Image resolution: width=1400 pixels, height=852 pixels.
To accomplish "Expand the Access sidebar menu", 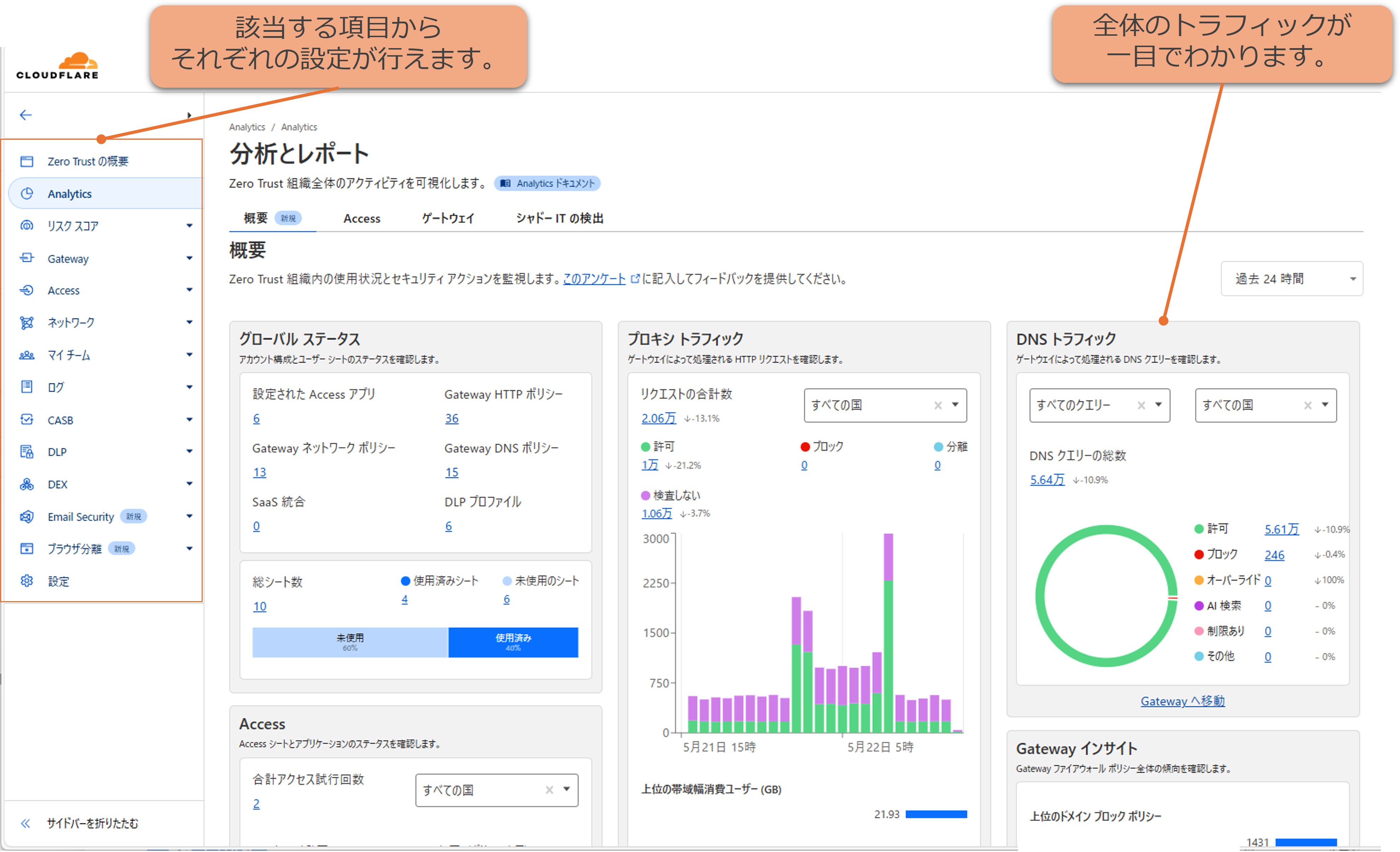I will pyautogui.click(x=189, y=290).
